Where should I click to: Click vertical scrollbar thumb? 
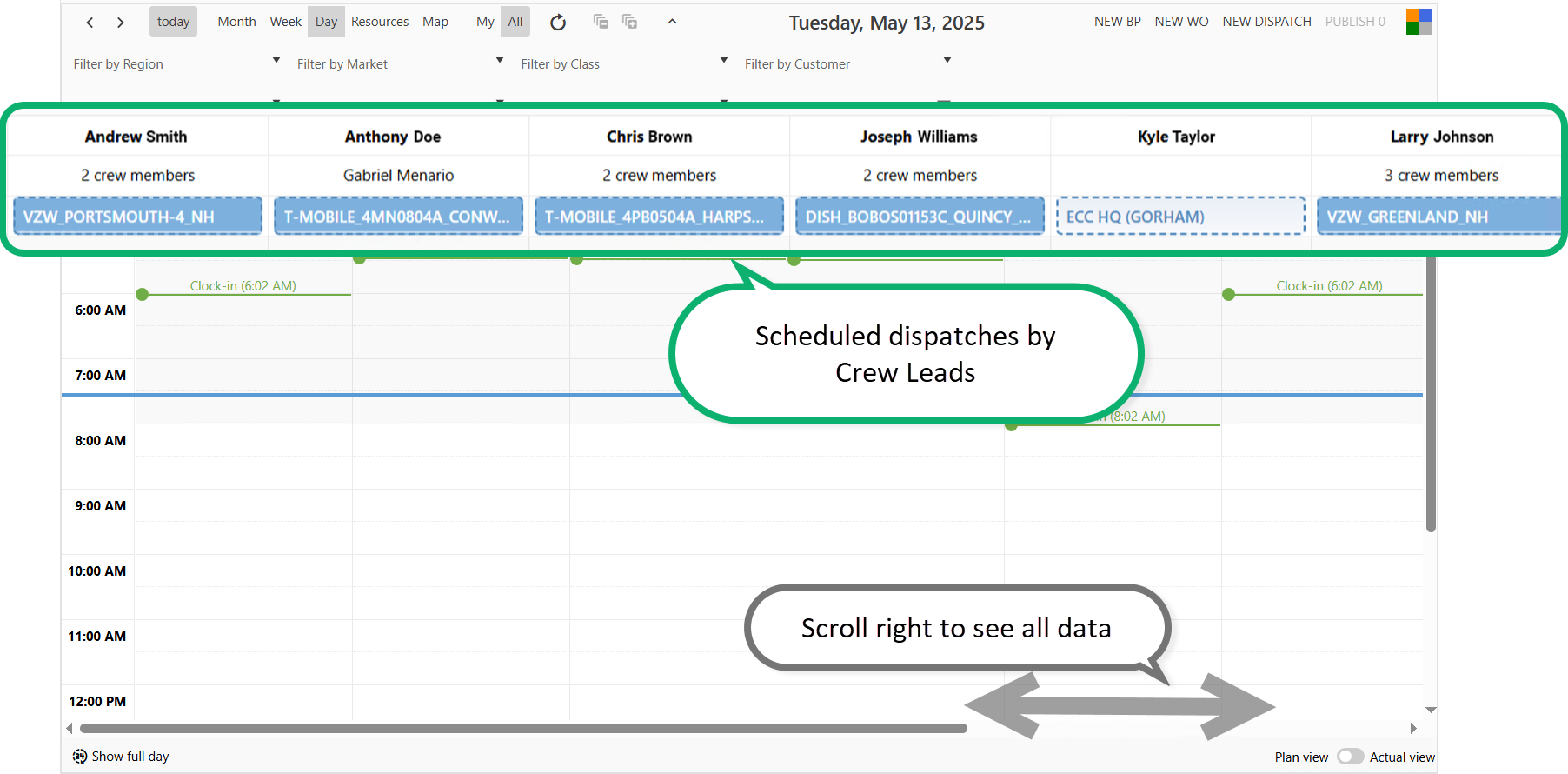(1431, 394)
